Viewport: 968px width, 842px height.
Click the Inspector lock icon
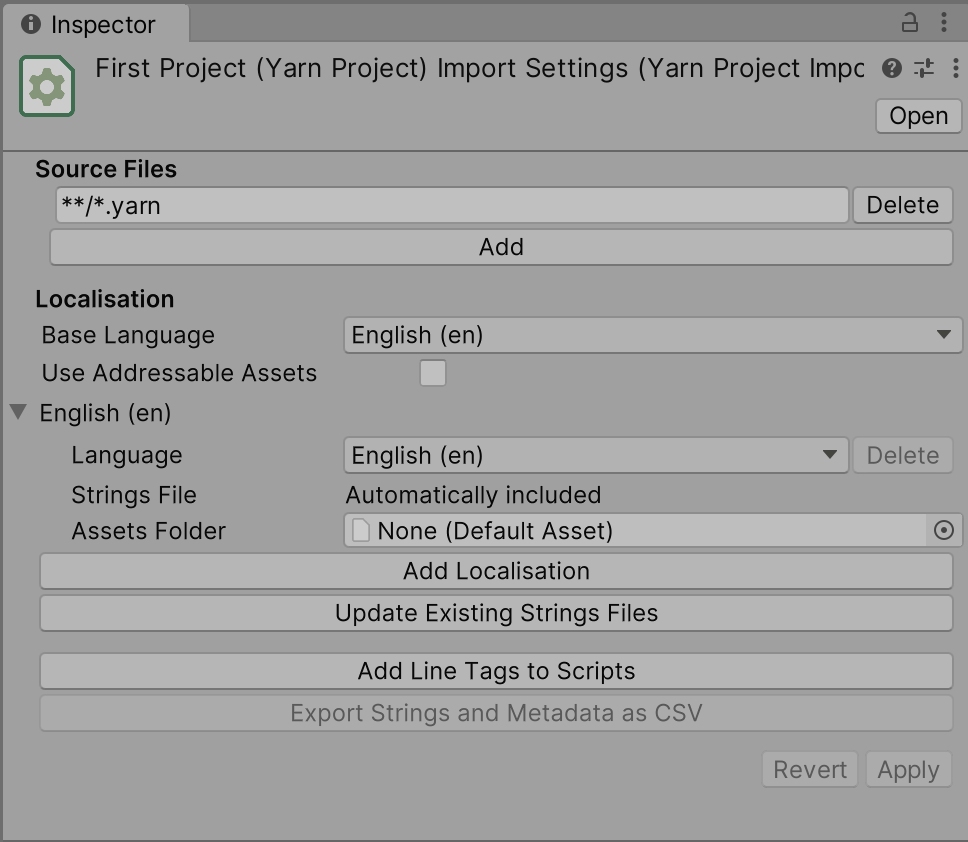point(910,23)
